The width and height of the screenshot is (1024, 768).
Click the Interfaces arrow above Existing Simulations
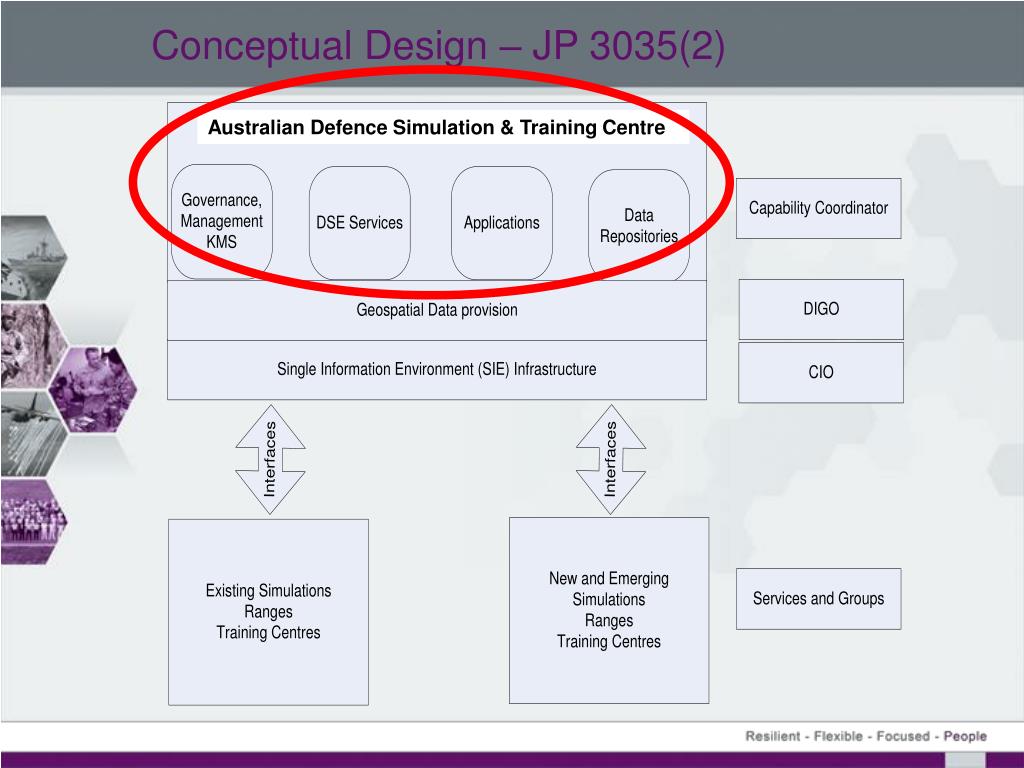pyautogui.click(x=270, y=459)
